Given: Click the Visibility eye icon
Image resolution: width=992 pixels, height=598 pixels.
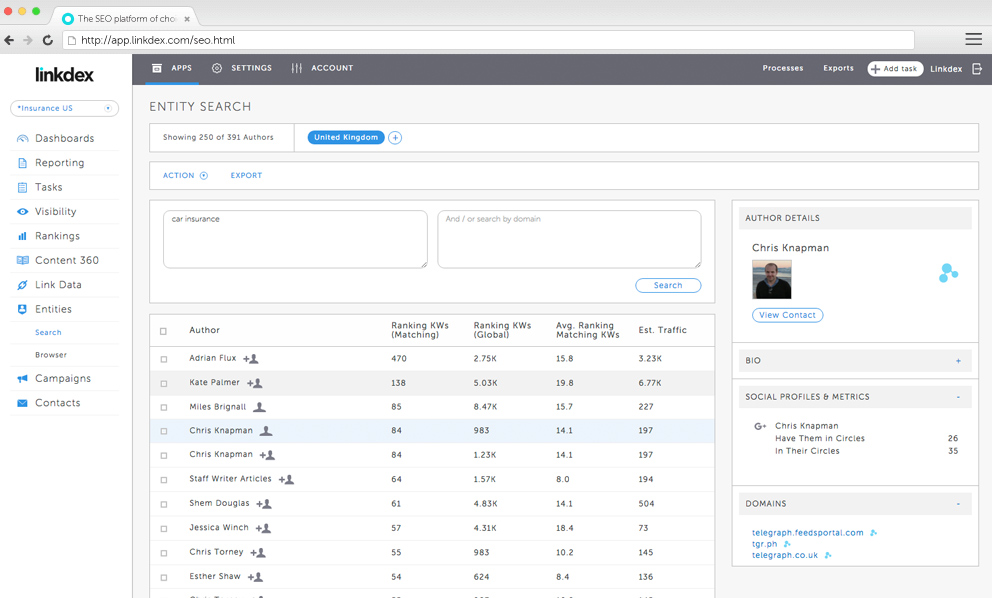Looking at the screenshot, I should pyautogui.click(x=23, y=212).
